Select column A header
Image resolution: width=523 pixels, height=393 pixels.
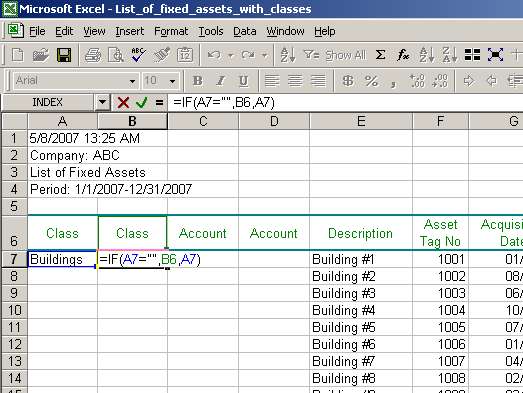[x=62, y=121]
